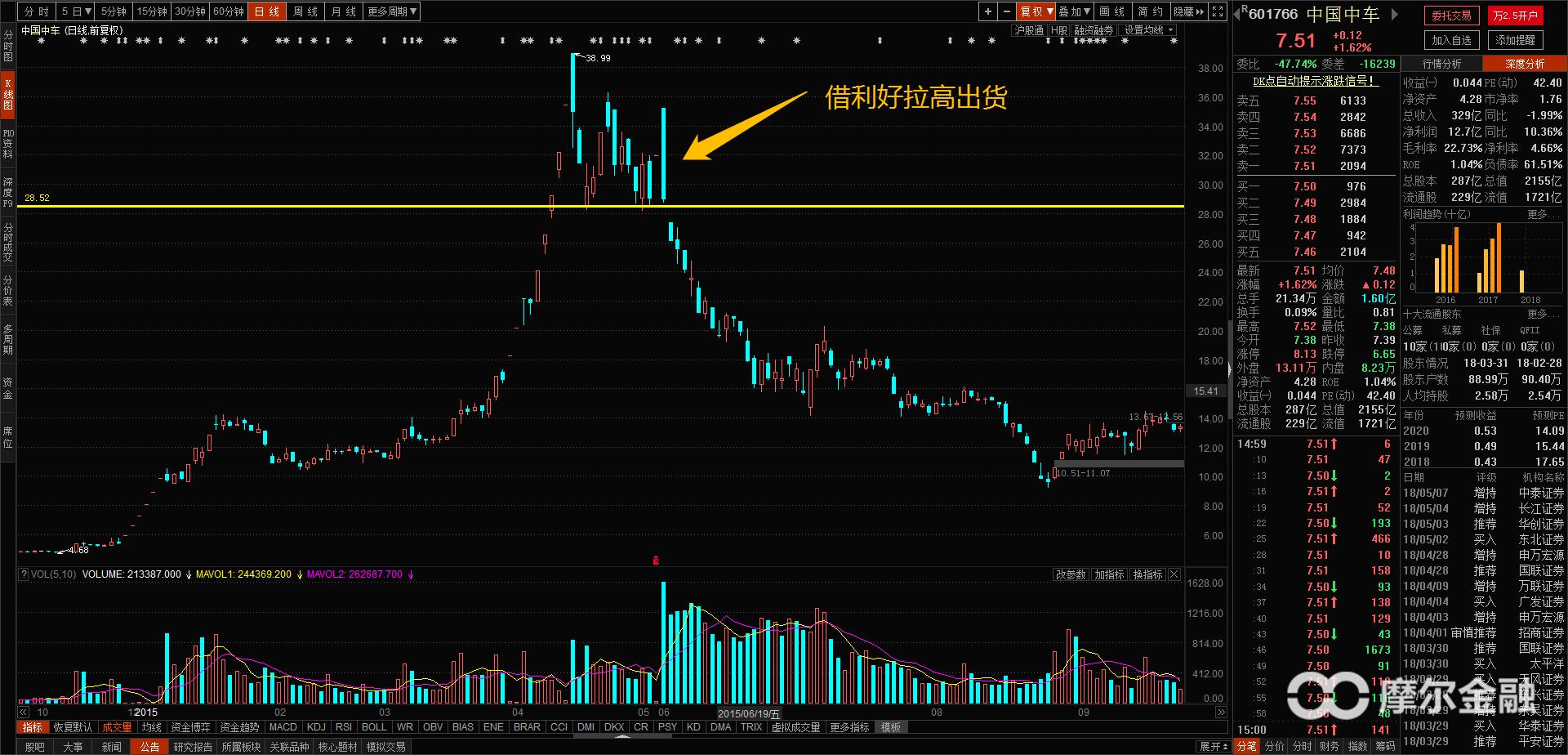The image size is (1568, 755).
Task: Toggle 简约 simple view mode
Action: click(x=1151, y=11)
